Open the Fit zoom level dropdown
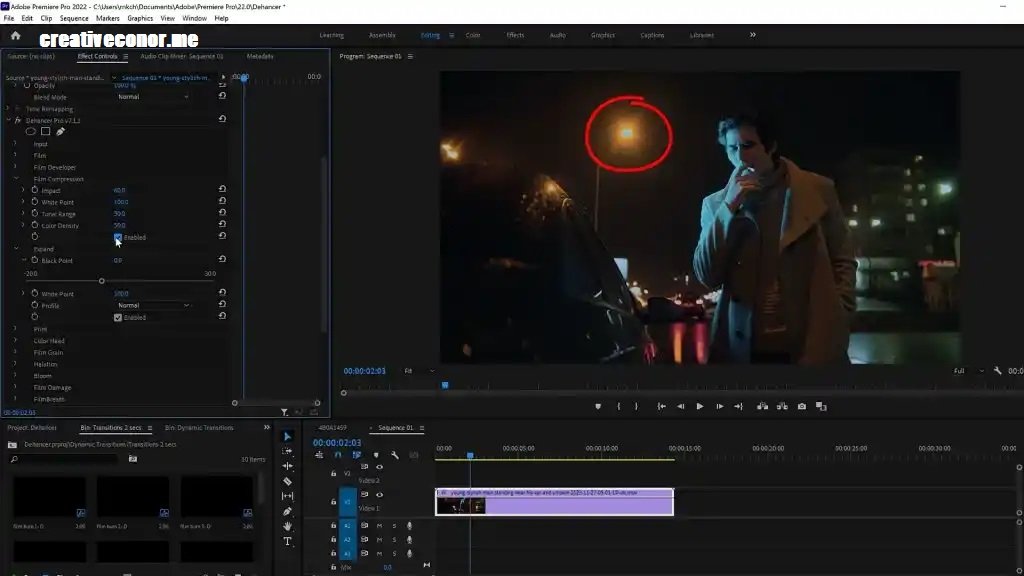This screenshot has height=576, width=1024. [419, 370]
